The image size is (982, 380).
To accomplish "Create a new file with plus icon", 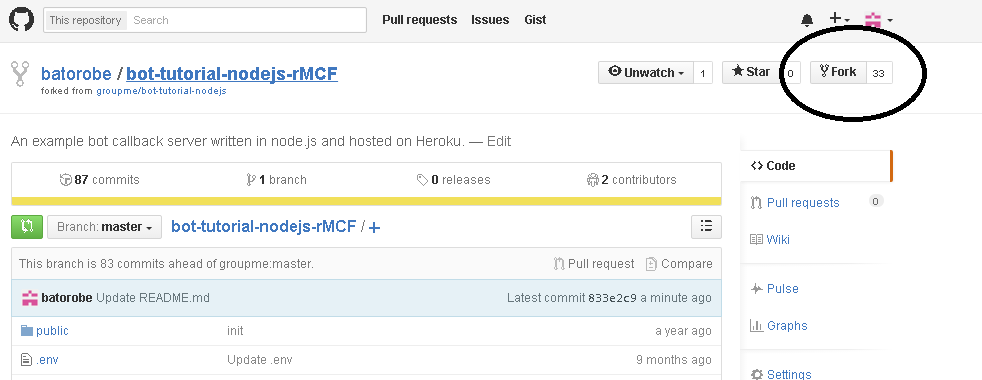I will 375,228.
